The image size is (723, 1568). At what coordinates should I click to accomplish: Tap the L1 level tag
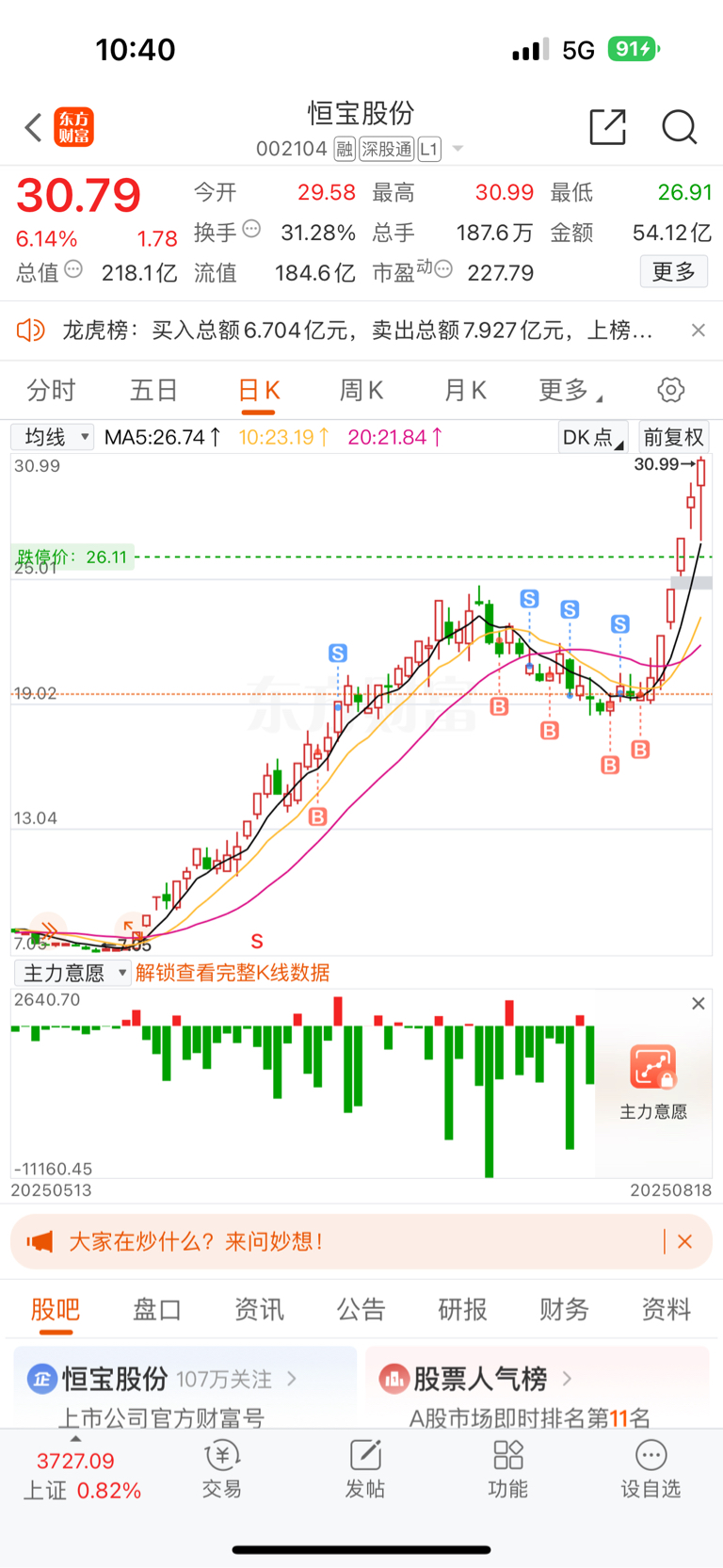tap(429, 149)
